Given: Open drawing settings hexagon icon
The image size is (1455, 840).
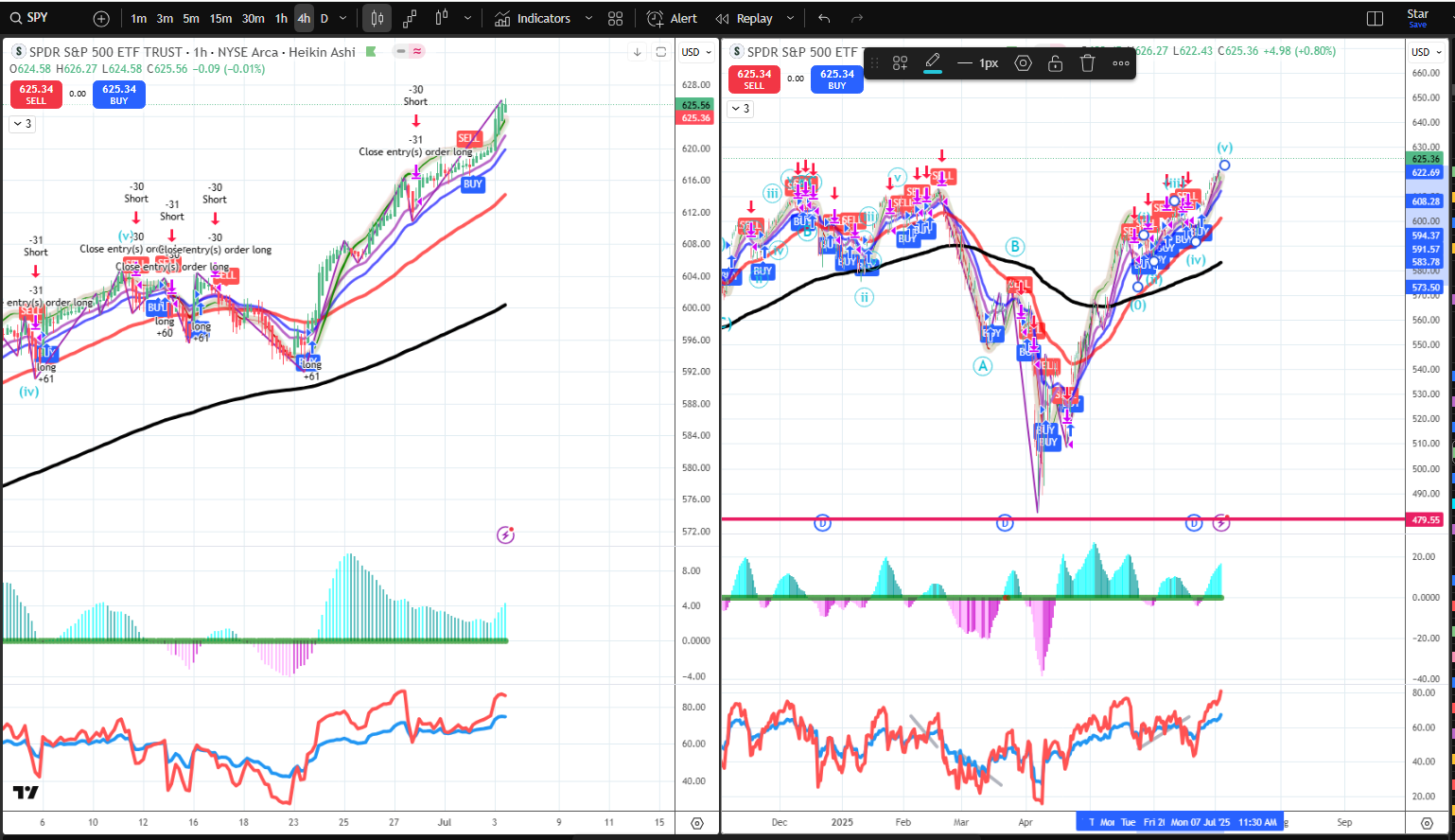Looking at the screenshot, I should (x=1023, y=63).
